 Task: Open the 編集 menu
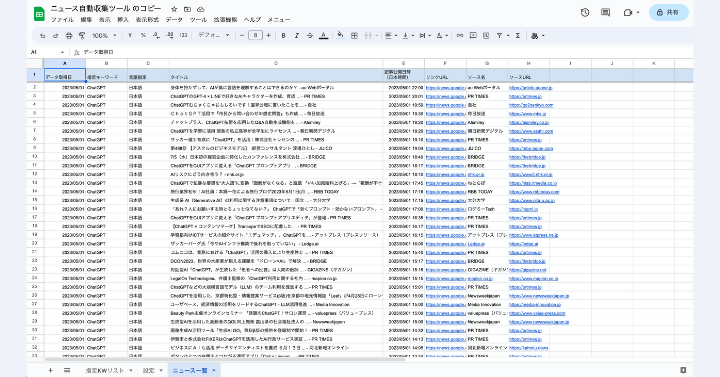point(86,20)
